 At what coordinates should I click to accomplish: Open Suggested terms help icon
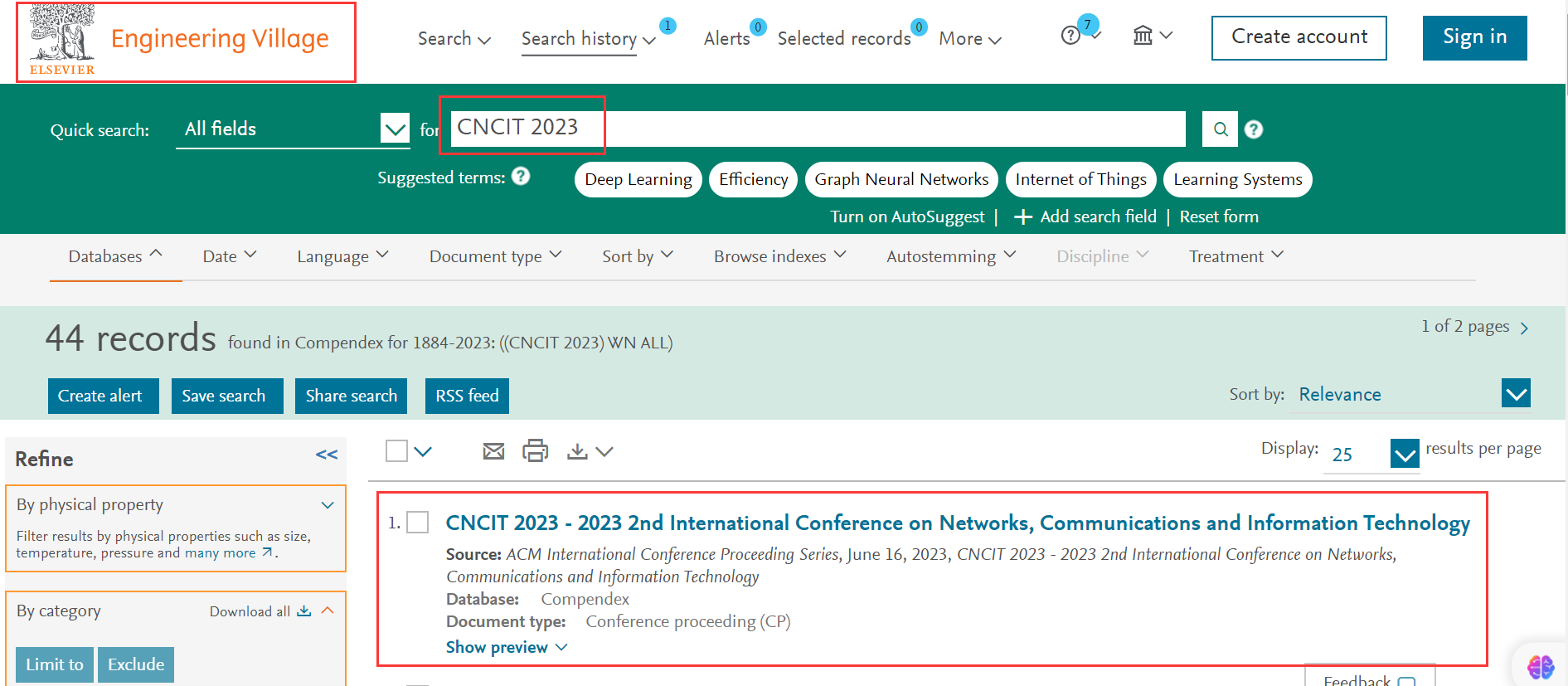(x=521, y=177)
